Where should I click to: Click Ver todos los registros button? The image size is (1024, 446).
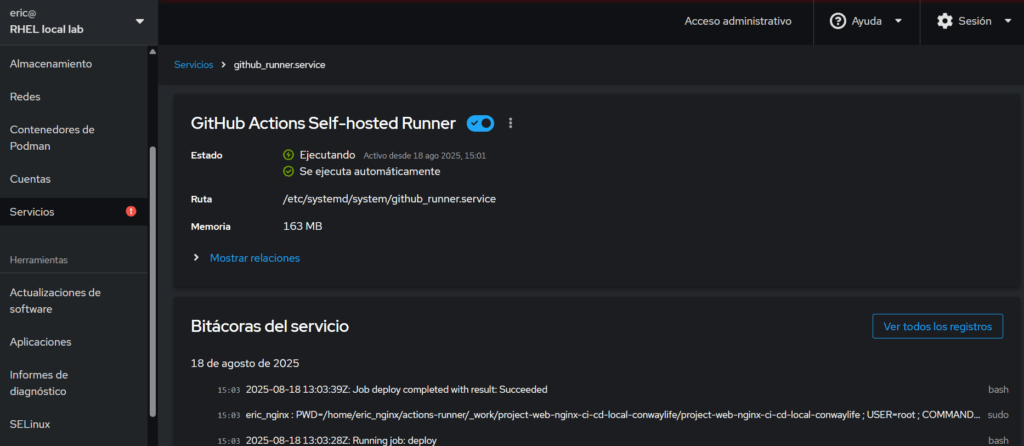937,326
